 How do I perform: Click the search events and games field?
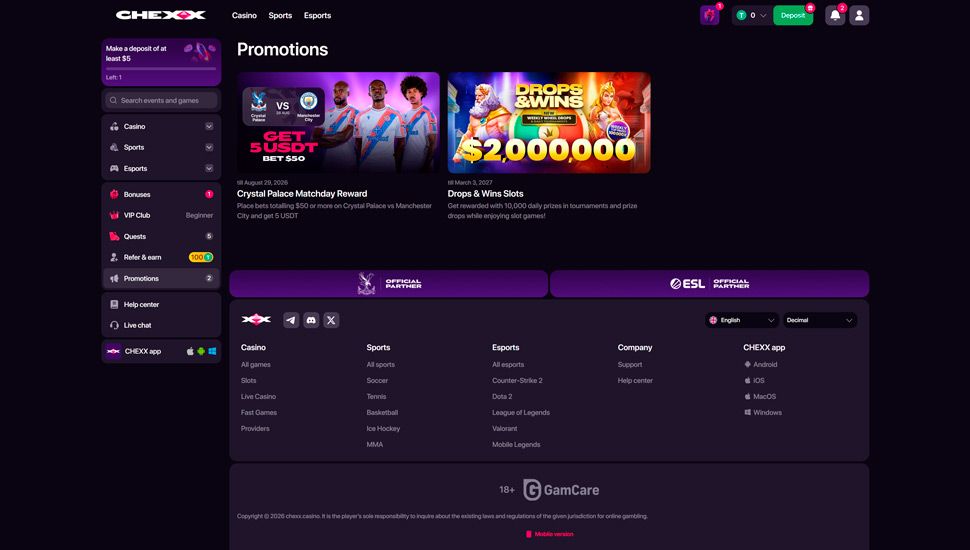tap(161, 100)
